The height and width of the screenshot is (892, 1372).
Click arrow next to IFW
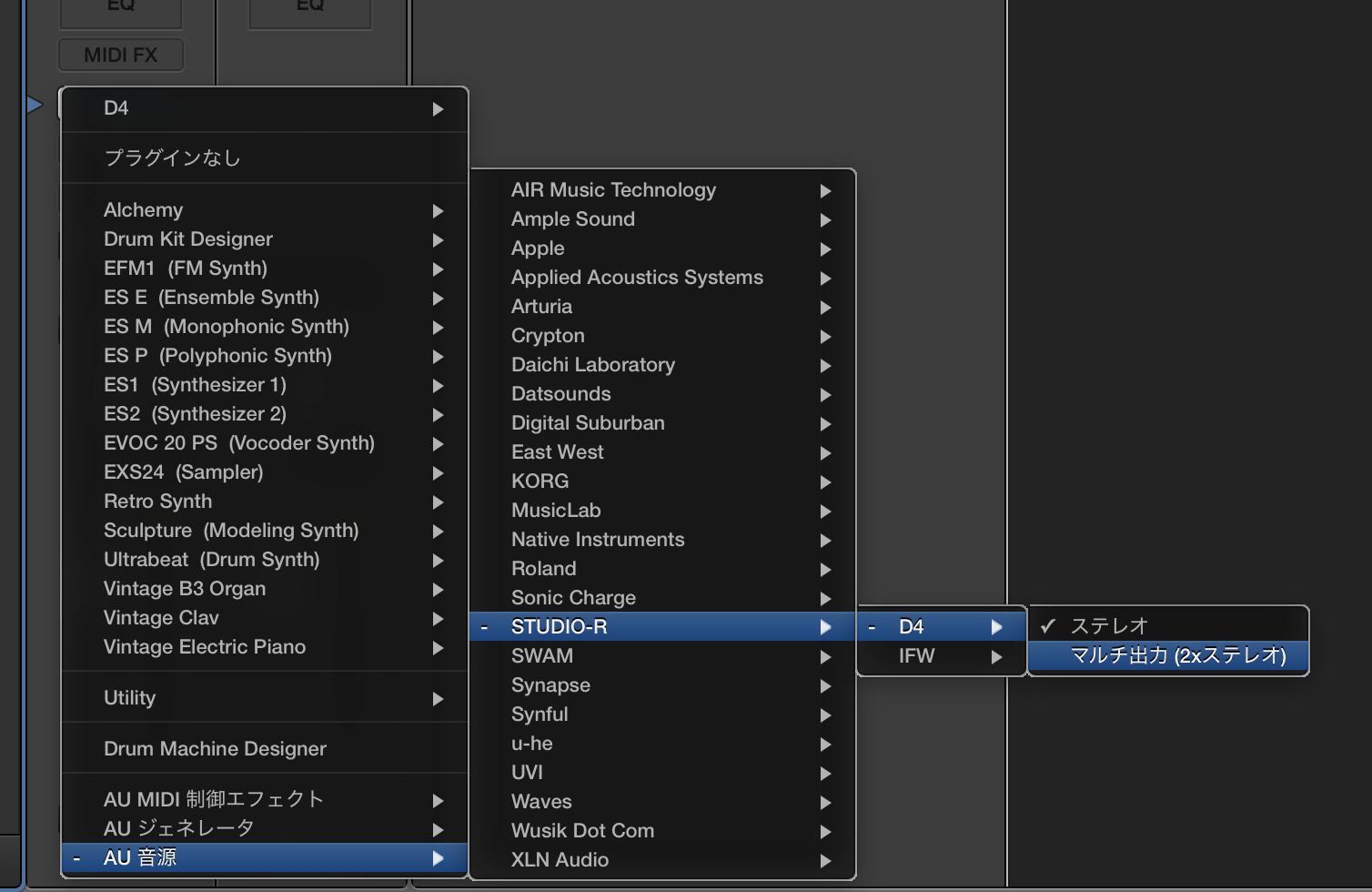tap(996, 657)
